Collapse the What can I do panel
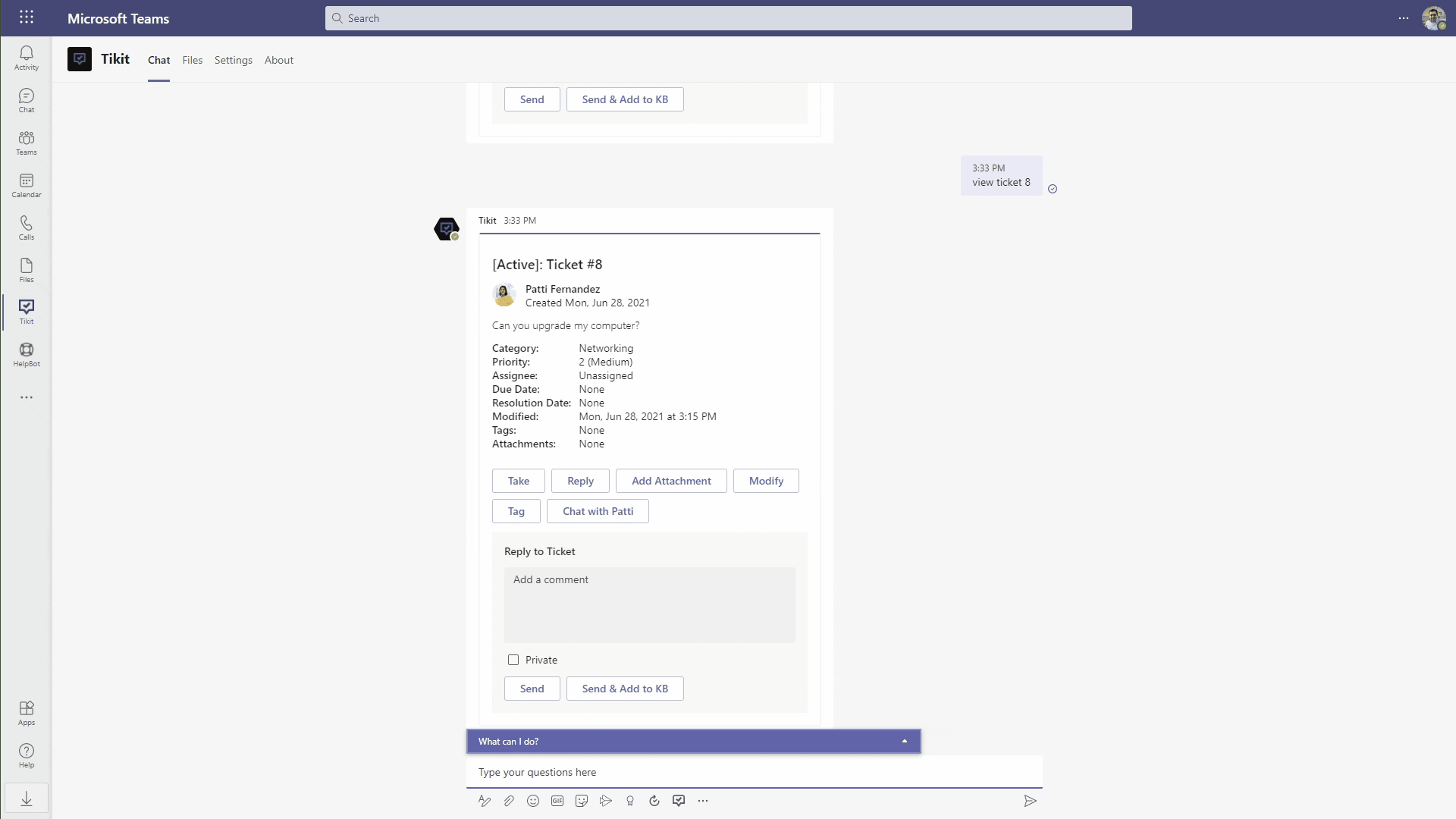Screen dimensions: 1456x819 coord(904,742)
